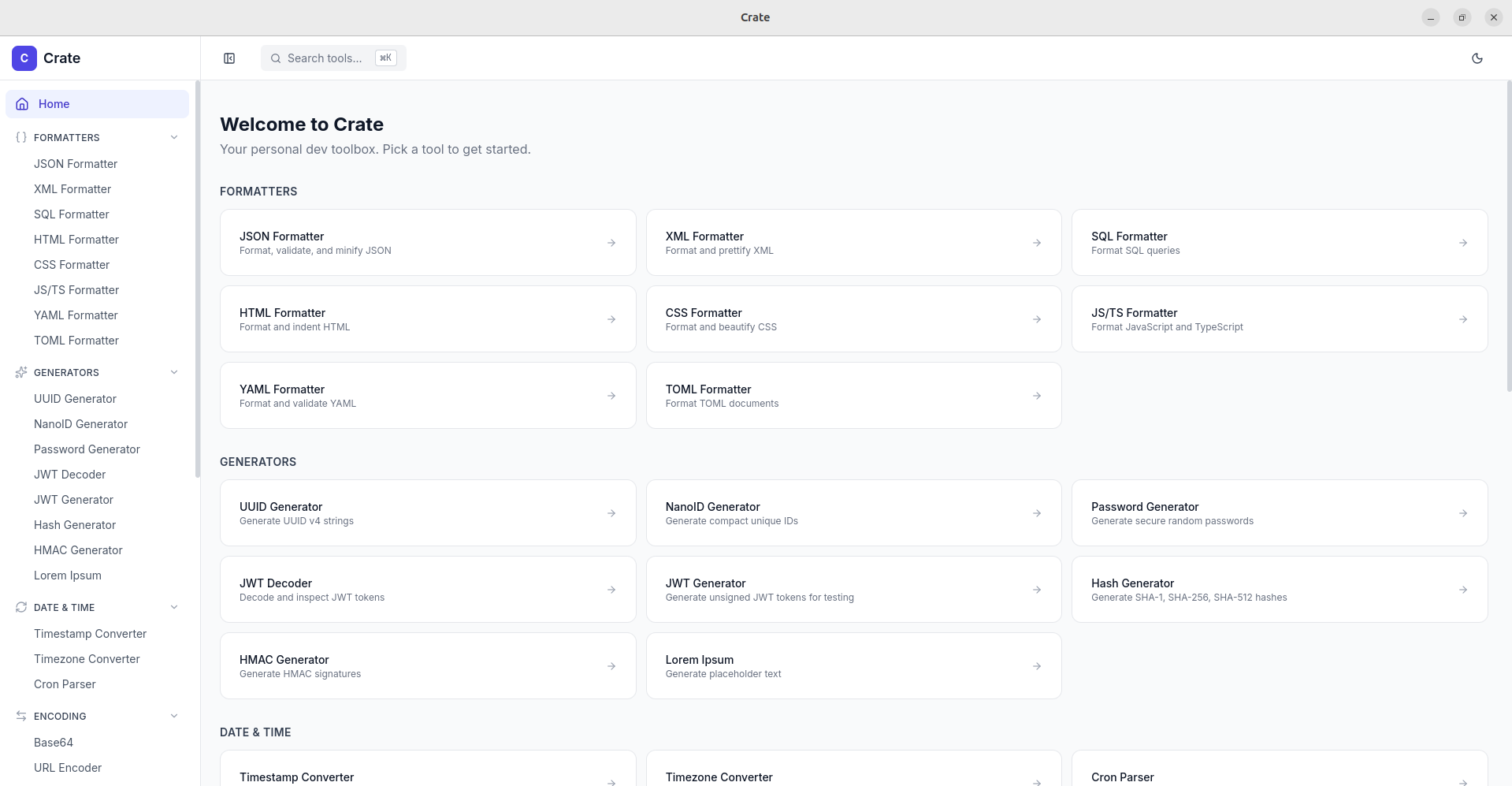Image resolution: width=1512 pixels, height=786 pixels.
Task: Click the Generators sparkle icon
Action: 21,372
